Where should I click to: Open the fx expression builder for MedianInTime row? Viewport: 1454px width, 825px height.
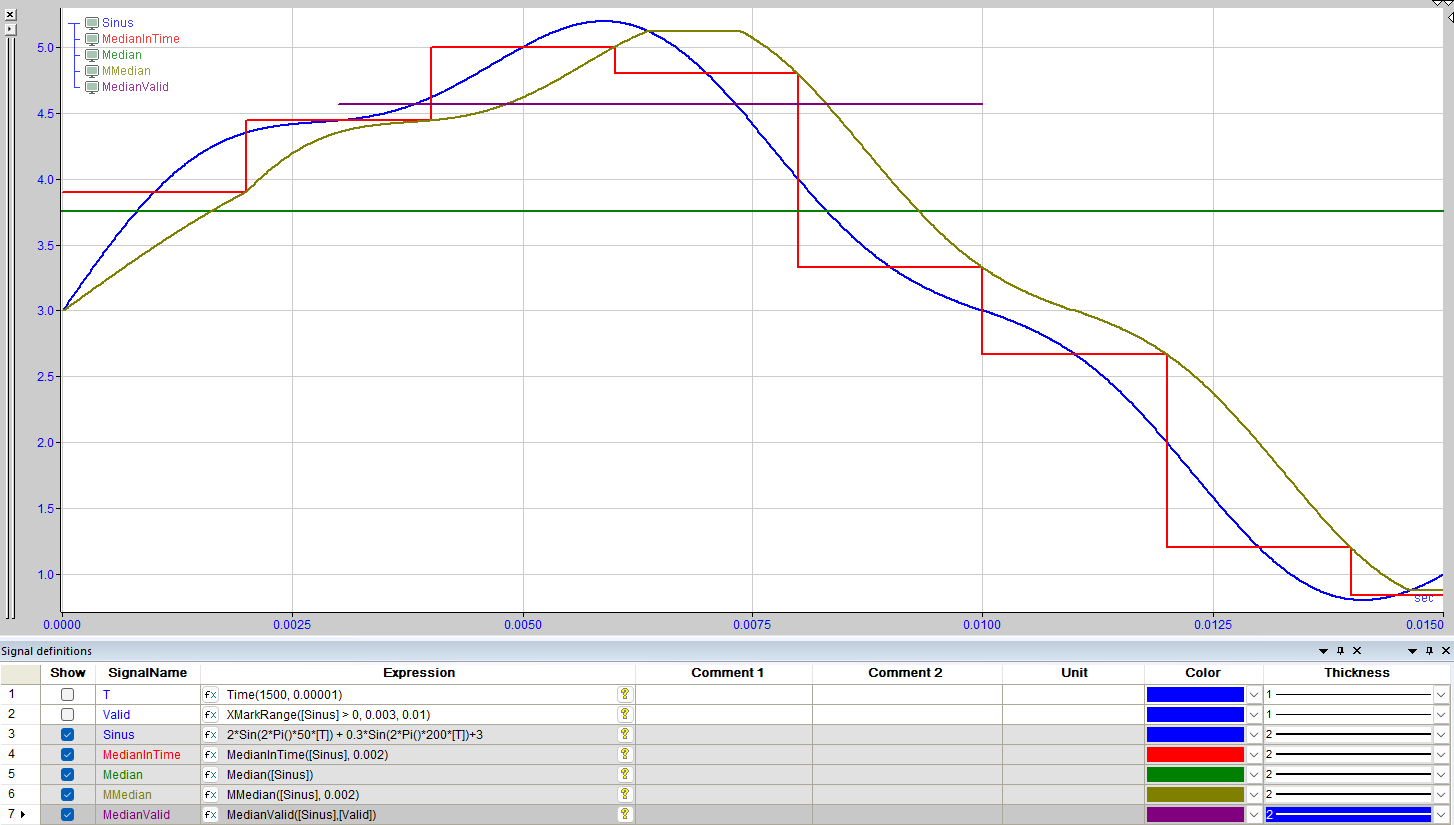click(211, 754)
